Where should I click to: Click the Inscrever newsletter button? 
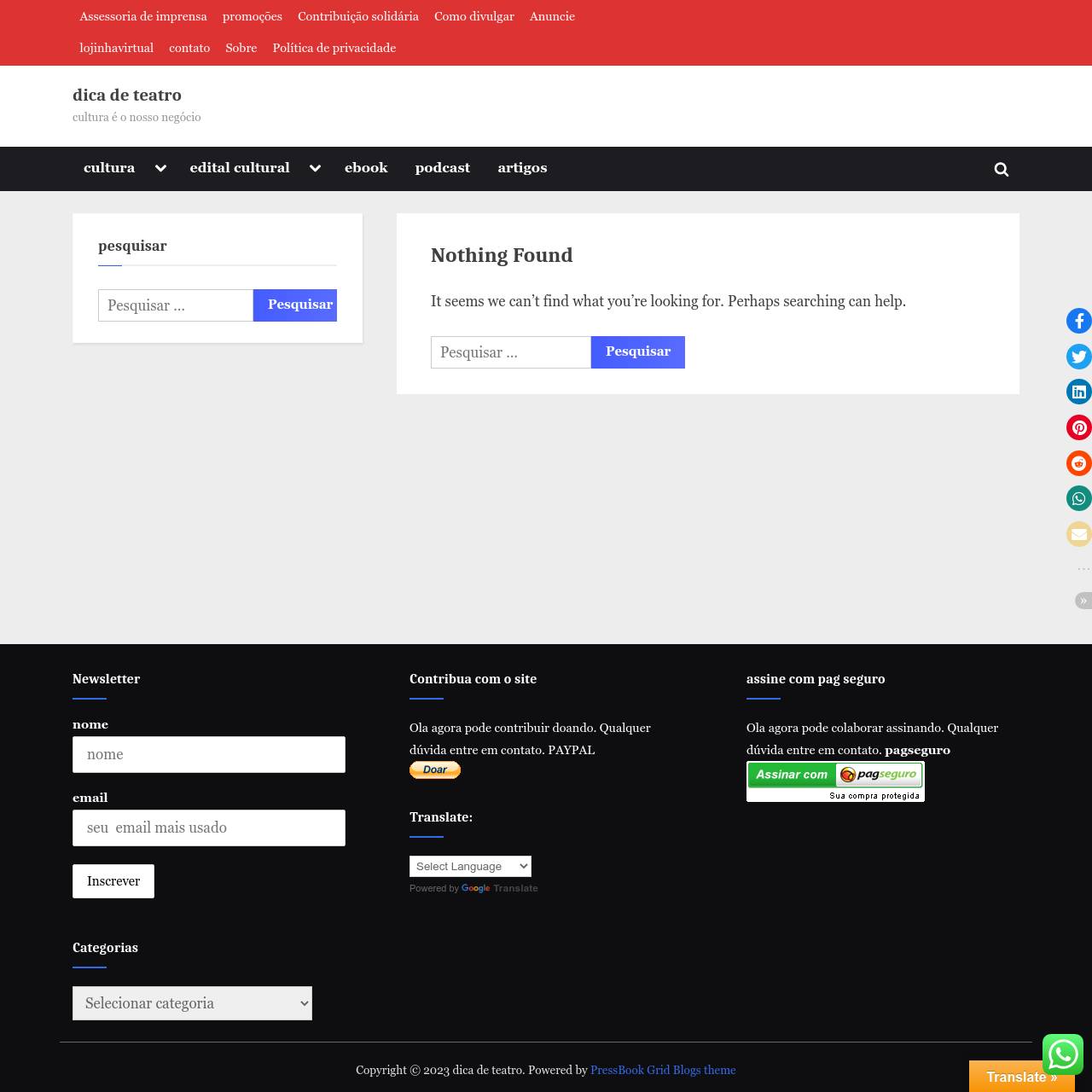tap(113, 881)
